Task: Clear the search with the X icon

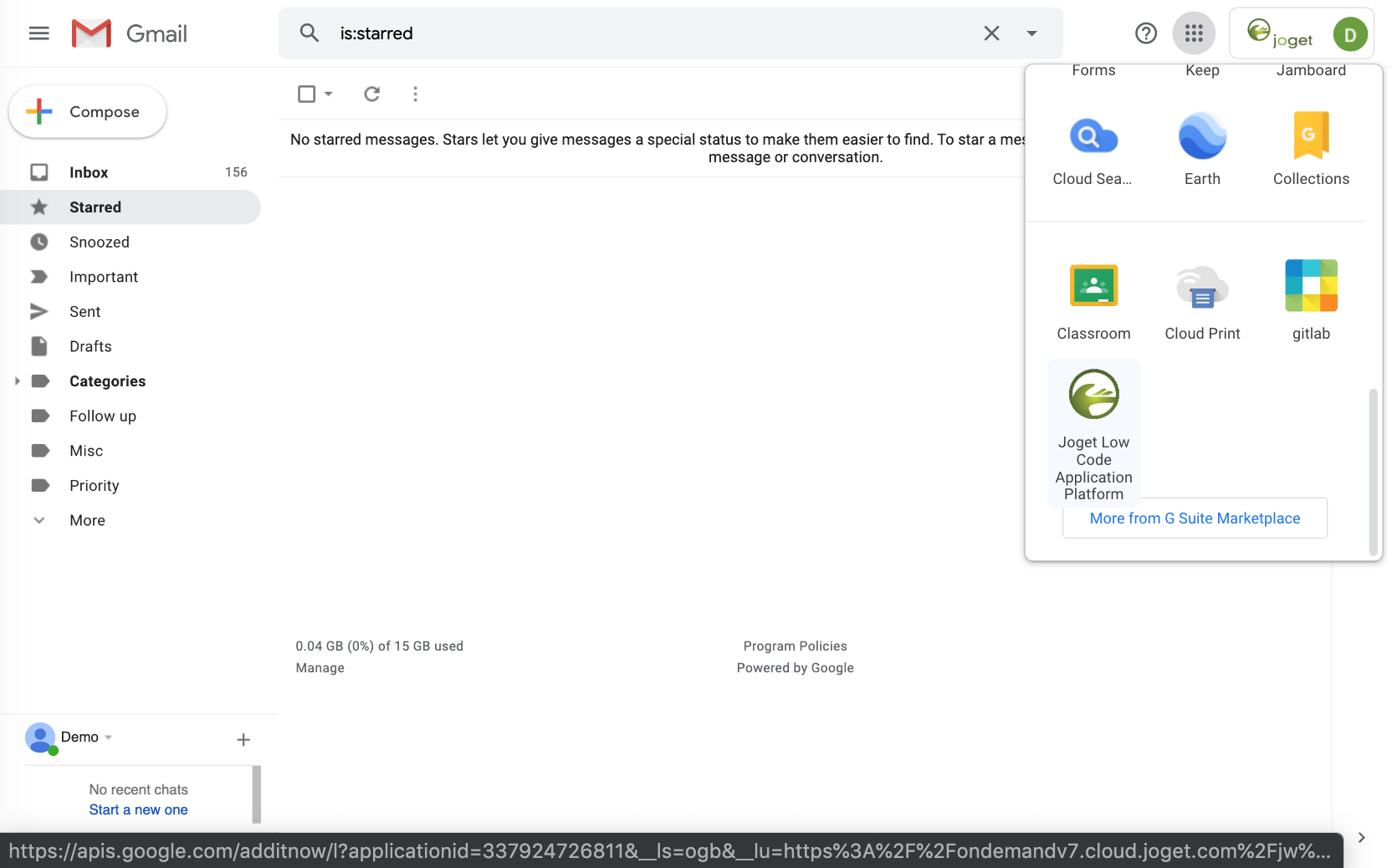Action: 991,33
